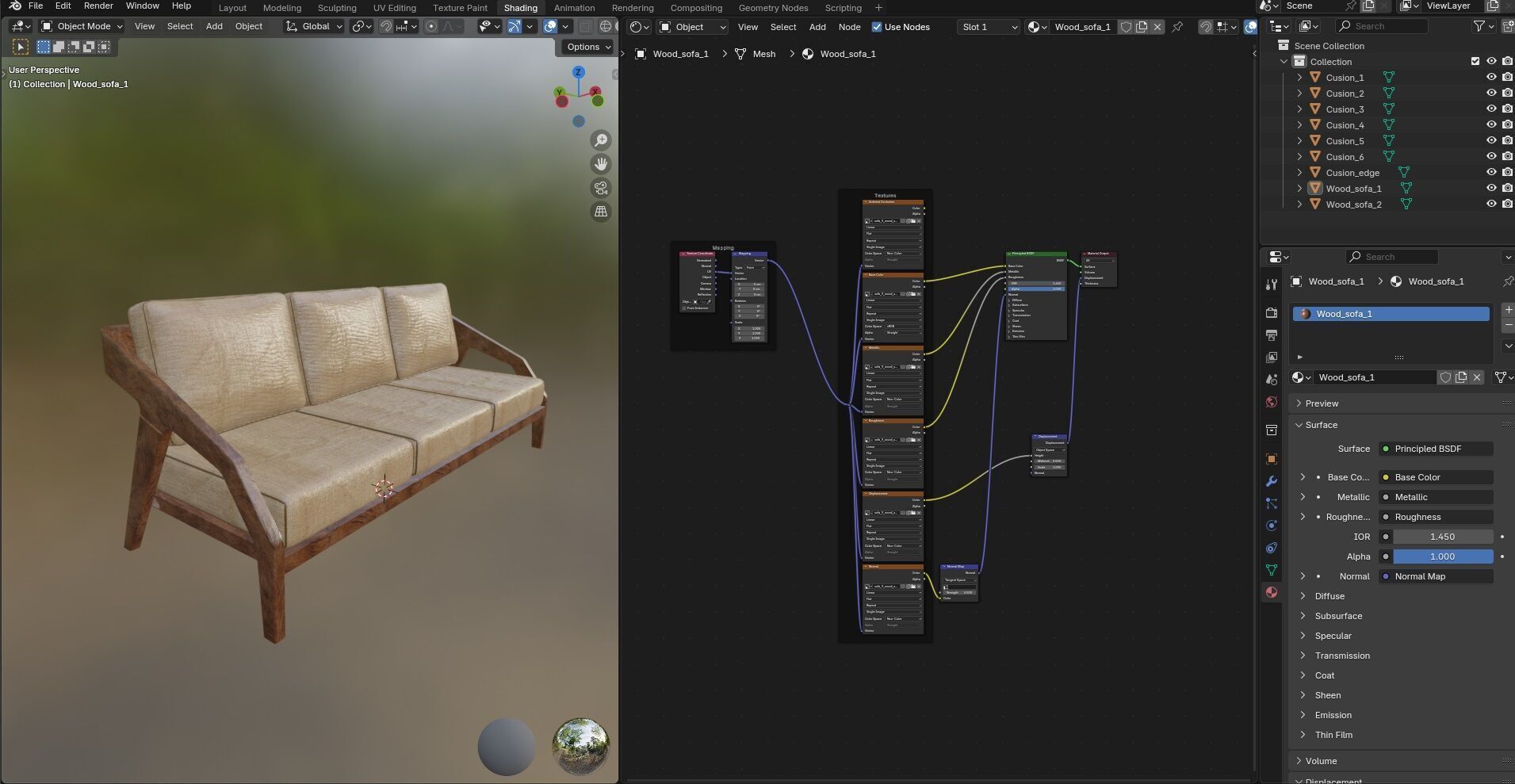Open the Window menu

coord(143,6)
